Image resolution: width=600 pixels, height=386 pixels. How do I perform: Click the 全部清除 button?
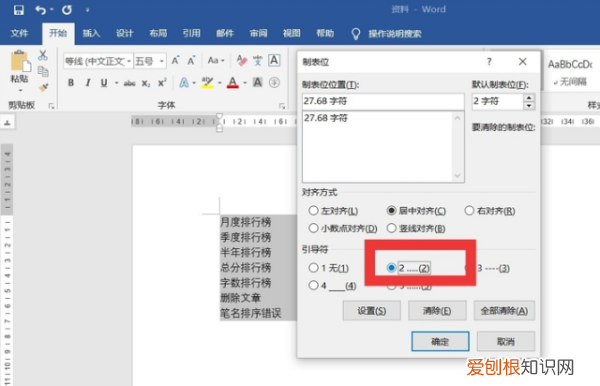coord(504,311)
